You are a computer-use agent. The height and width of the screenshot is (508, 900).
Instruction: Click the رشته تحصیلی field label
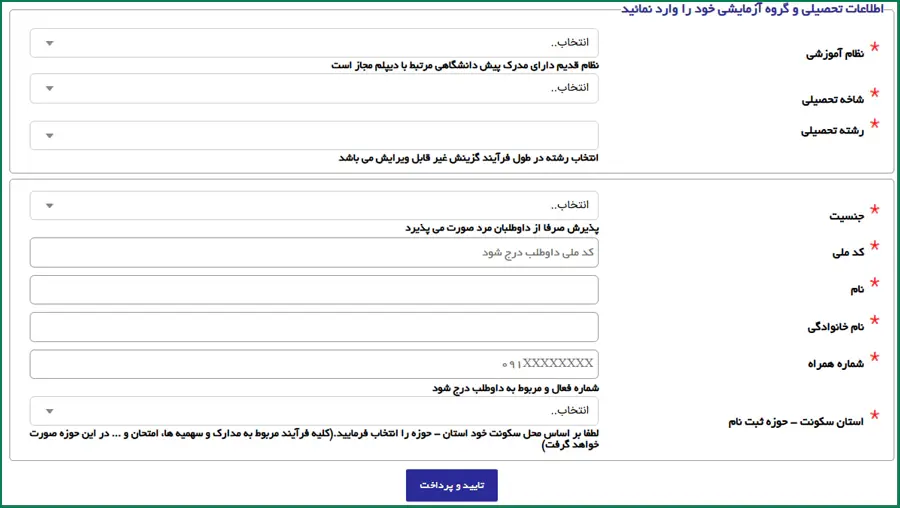tap(832, 130)
